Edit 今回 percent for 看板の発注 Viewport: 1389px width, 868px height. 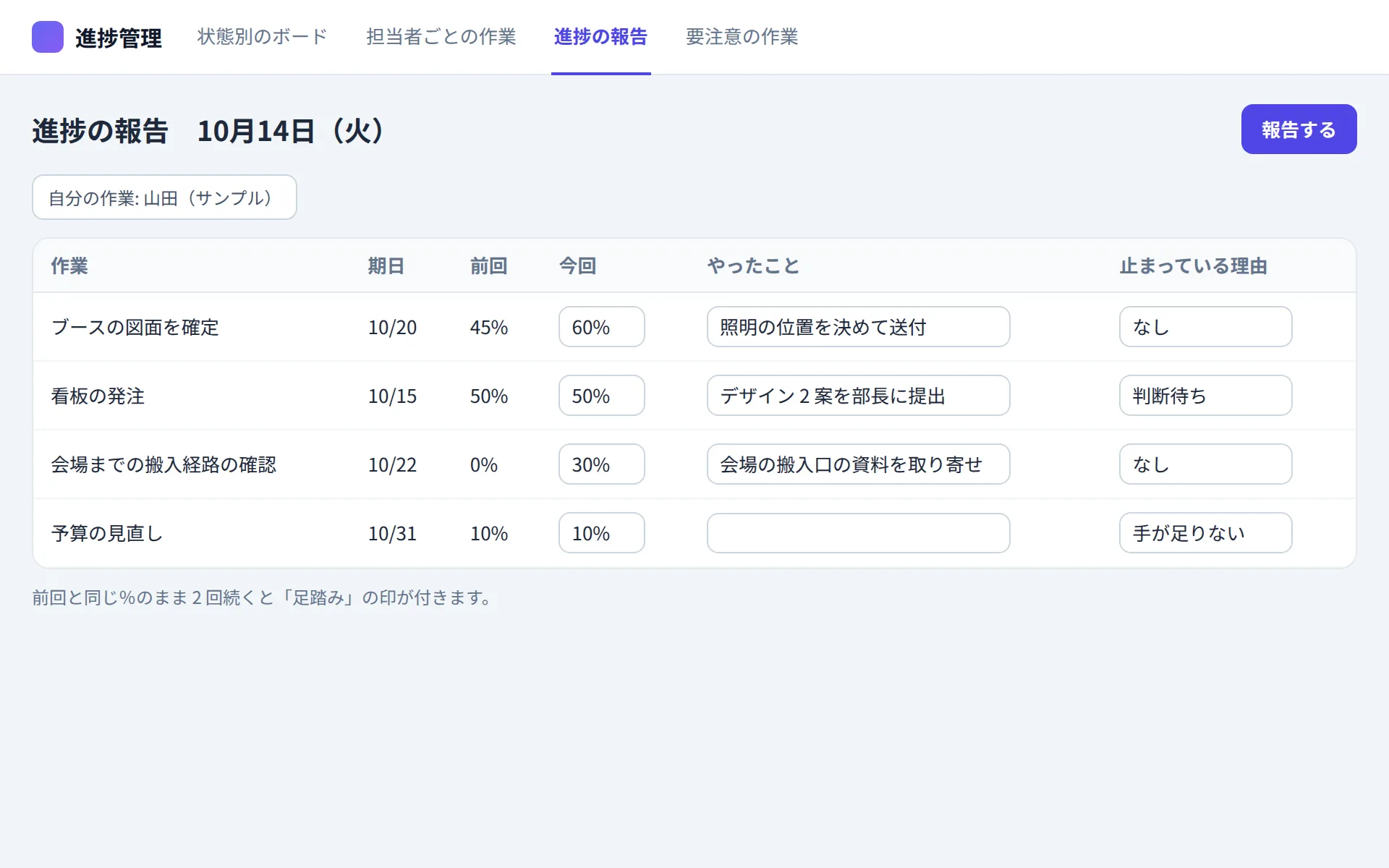coord(601,396)
